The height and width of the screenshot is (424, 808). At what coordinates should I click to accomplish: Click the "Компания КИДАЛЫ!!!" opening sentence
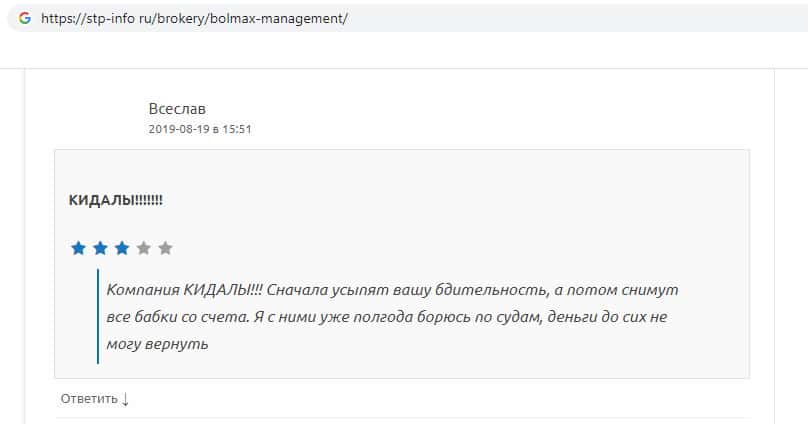click(x=185, y=289)
